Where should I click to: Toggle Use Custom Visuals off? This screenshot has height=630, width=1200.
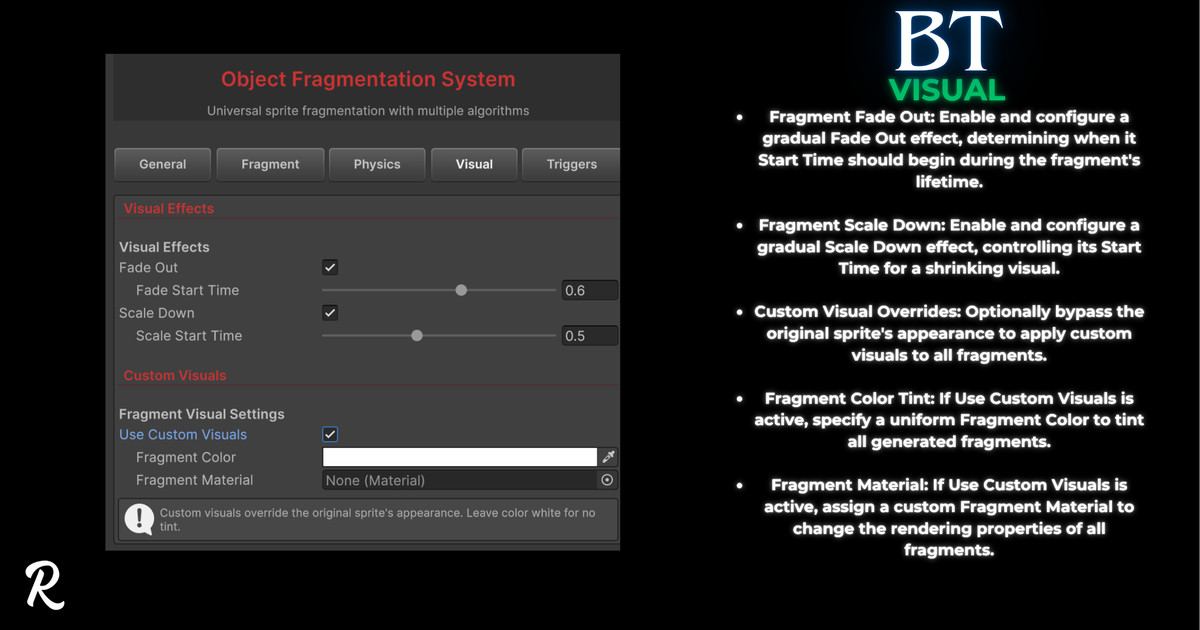point(330,434)
